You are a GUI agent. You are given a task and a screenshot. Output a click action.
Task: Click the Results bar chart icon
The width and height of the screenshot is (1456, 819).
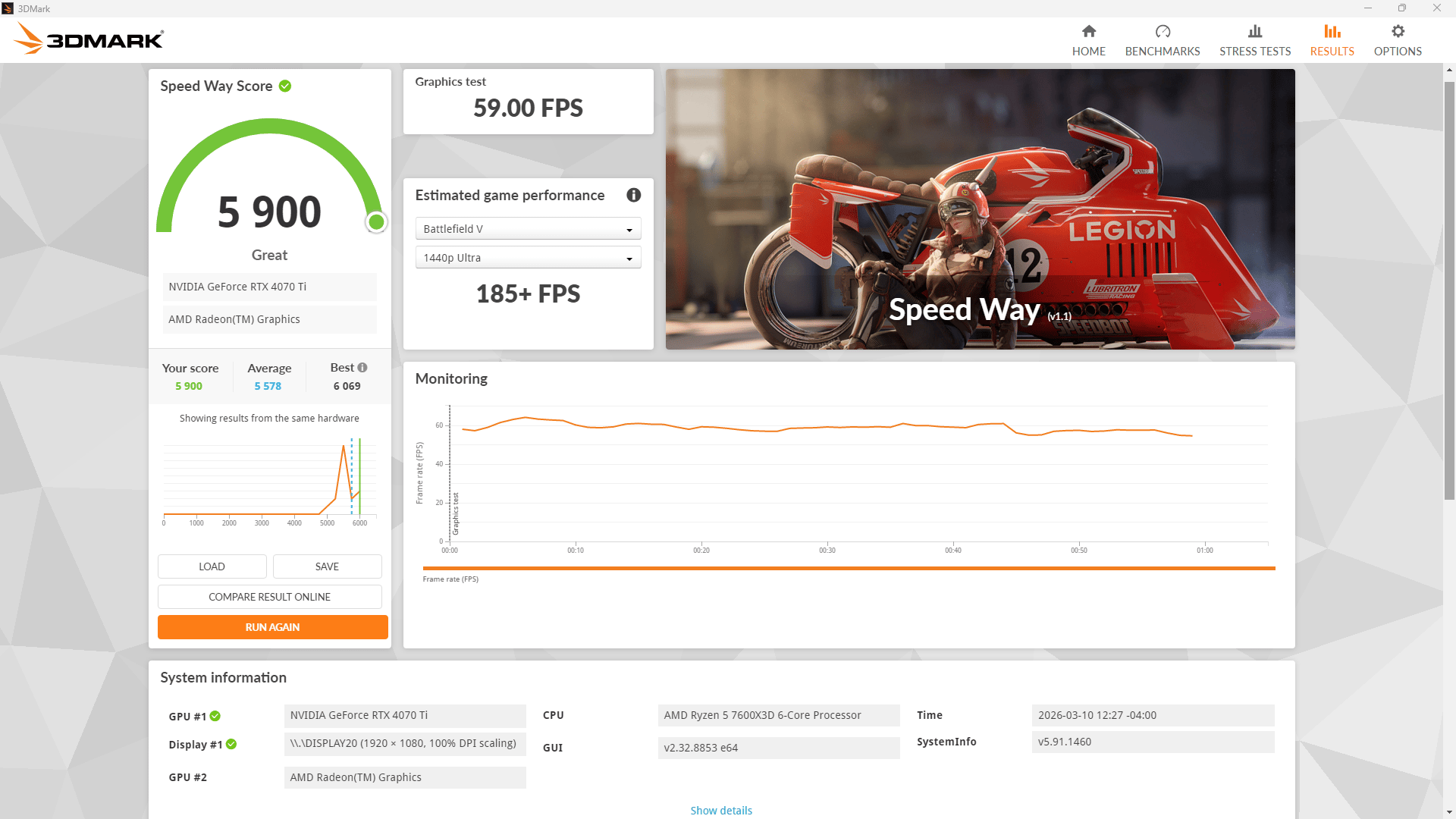point(1332,31)
